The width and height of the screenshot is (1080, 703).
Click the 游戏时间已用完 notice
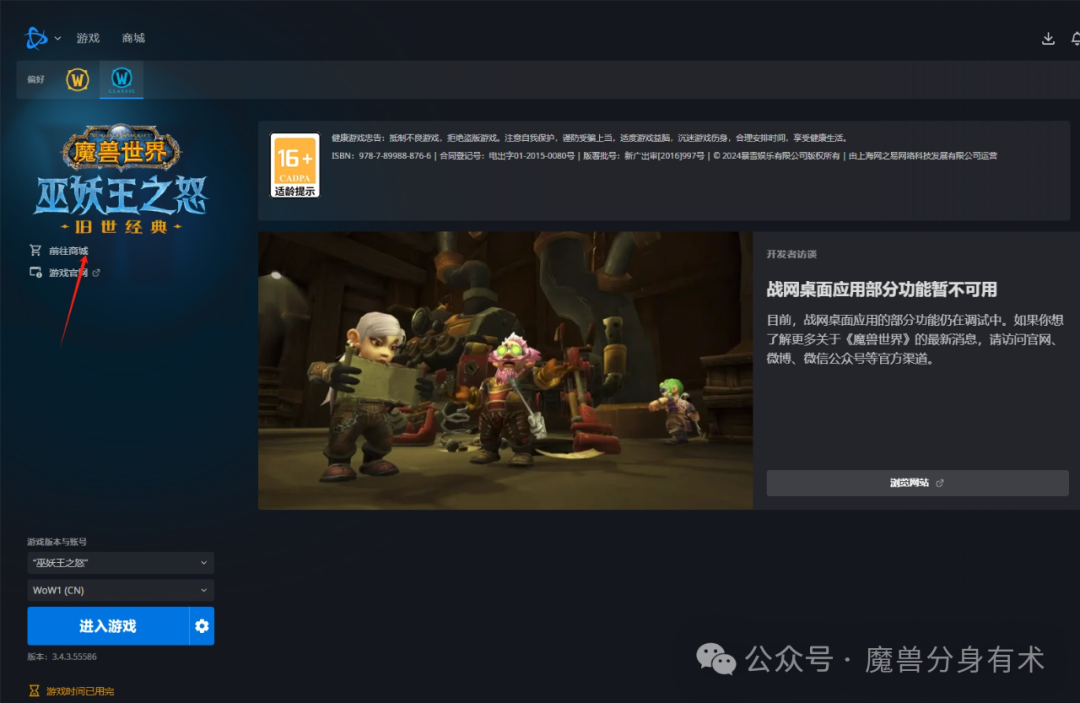pyautogui.click(x=80, y=691)
